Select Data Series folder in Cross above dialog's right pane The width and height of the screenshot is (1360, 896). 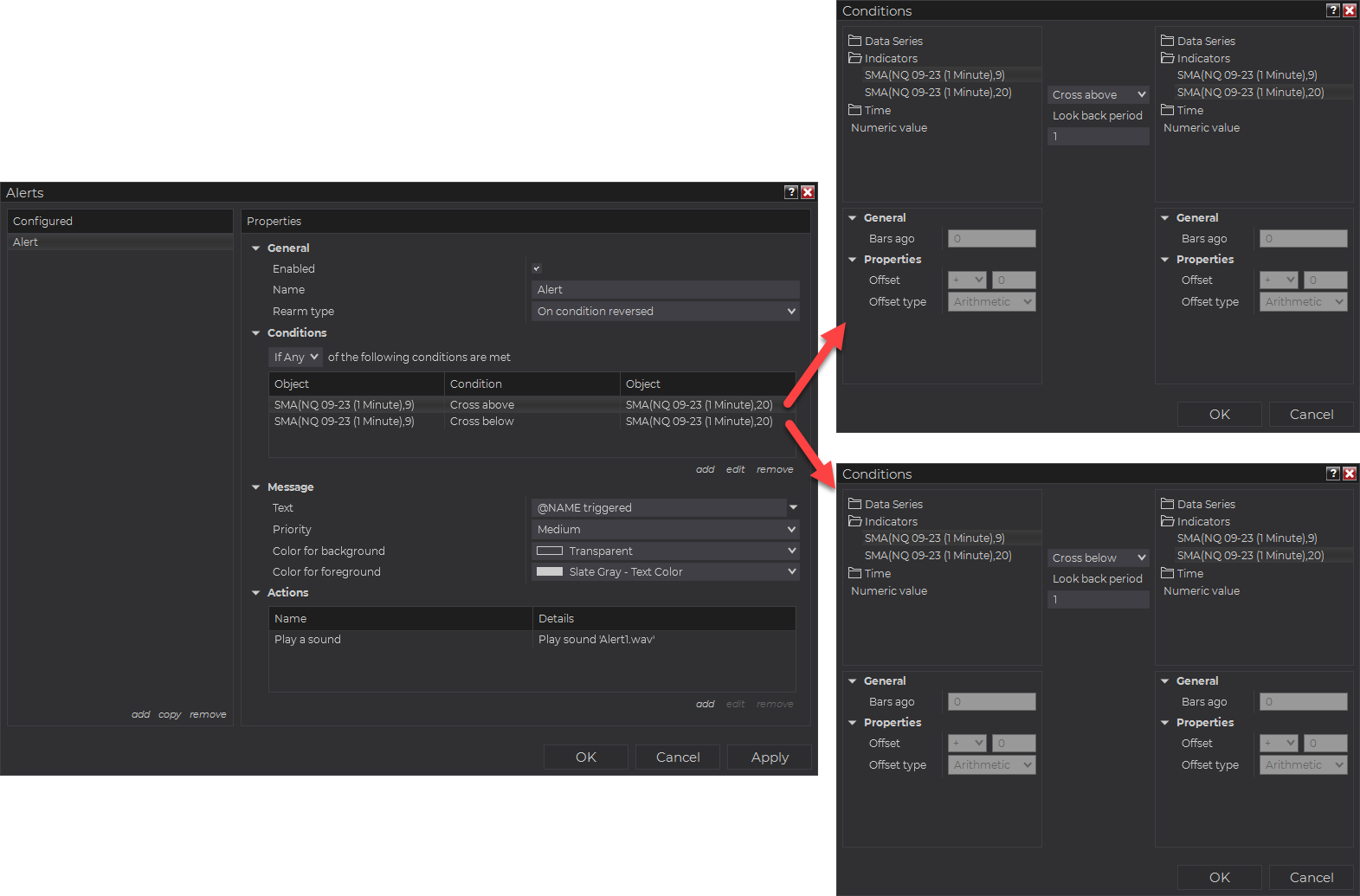(x=1198, y=41)
